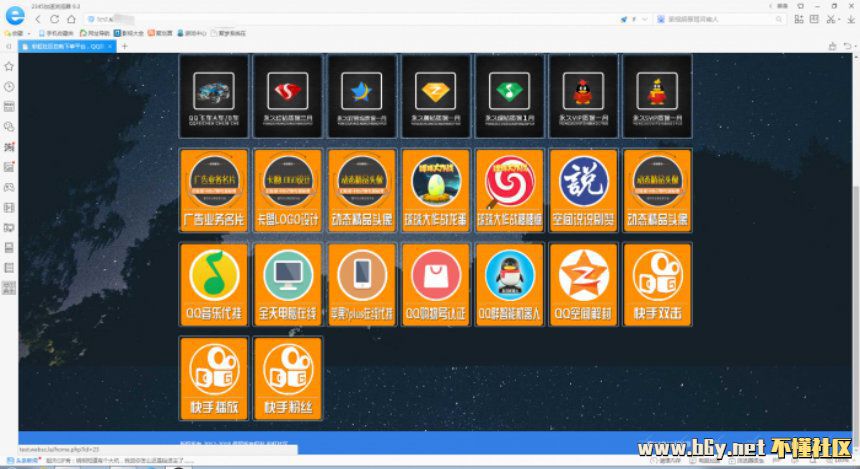Open the 卡盟LOGO设计 tile
This screenshot has width=860, height=469.
(288, 190)
